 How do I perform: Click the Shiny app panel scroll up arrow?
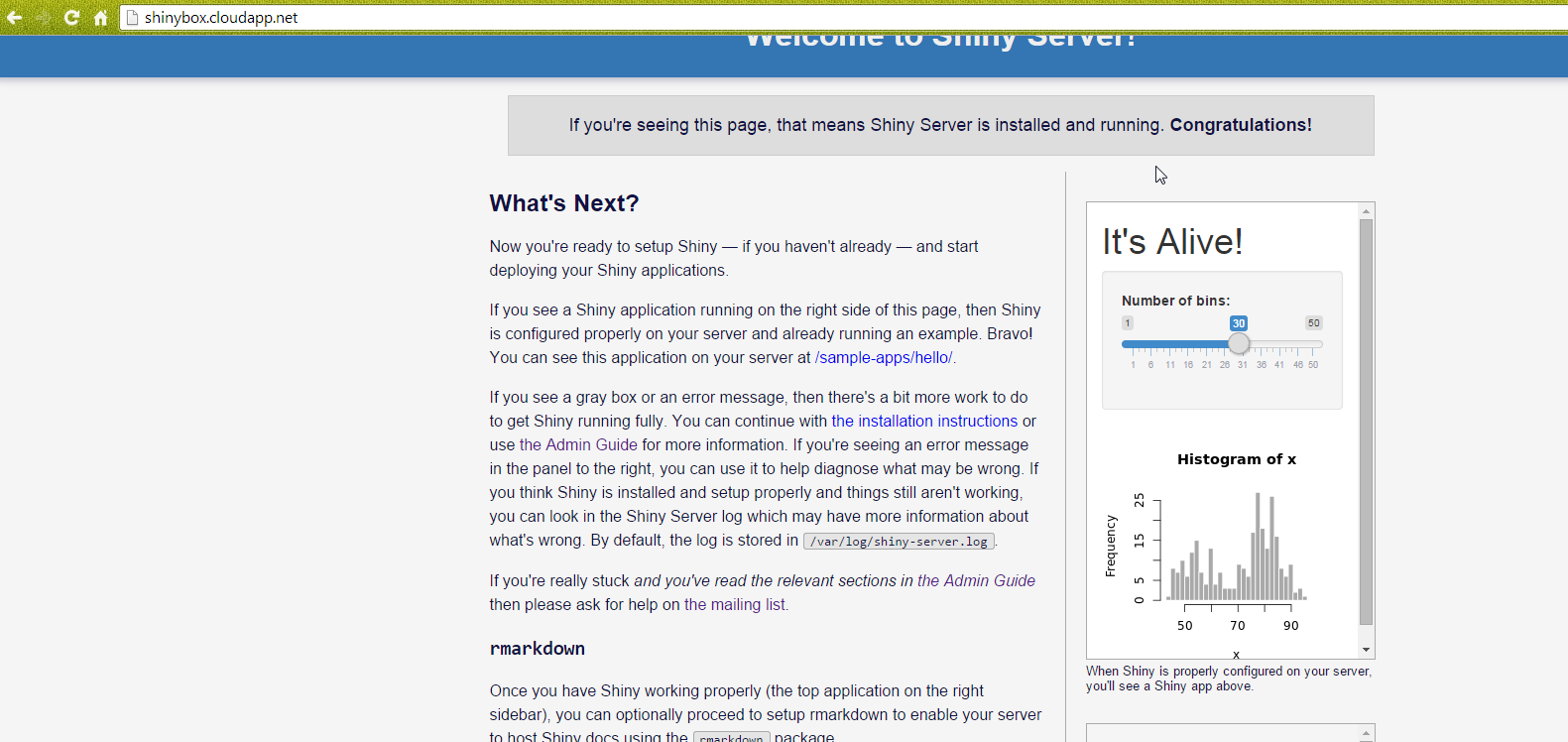pyautogui.click(x=1366, y=210)
